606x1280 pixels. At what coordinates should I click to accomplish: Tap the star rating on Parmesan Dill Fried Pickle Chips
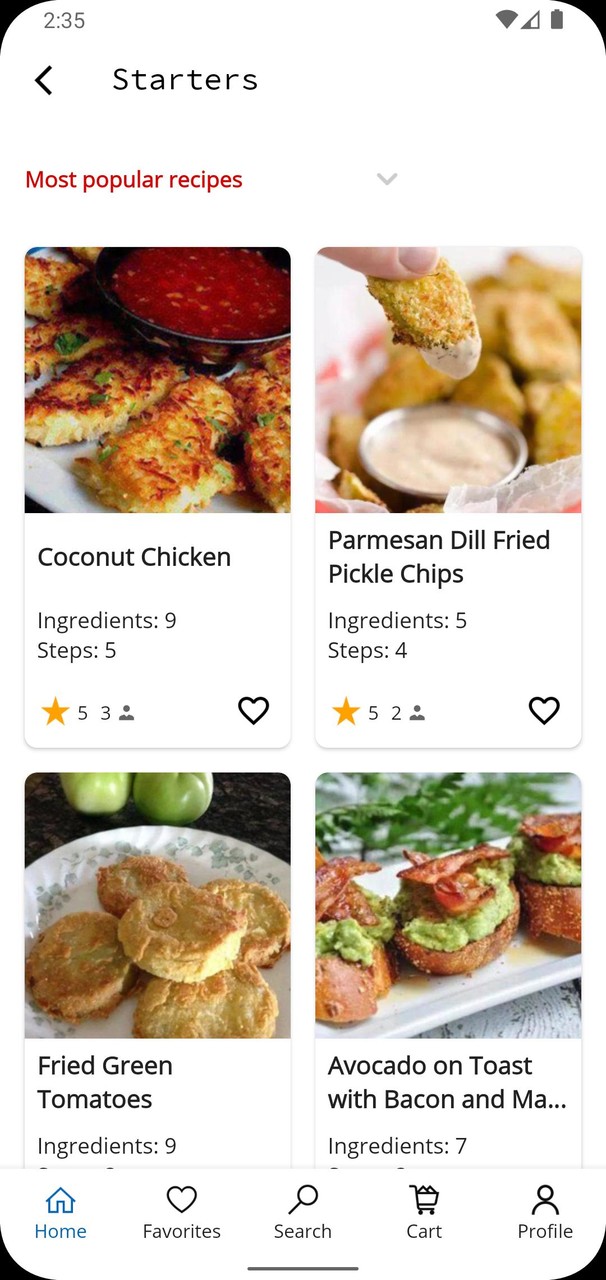[x=346, y=711]
